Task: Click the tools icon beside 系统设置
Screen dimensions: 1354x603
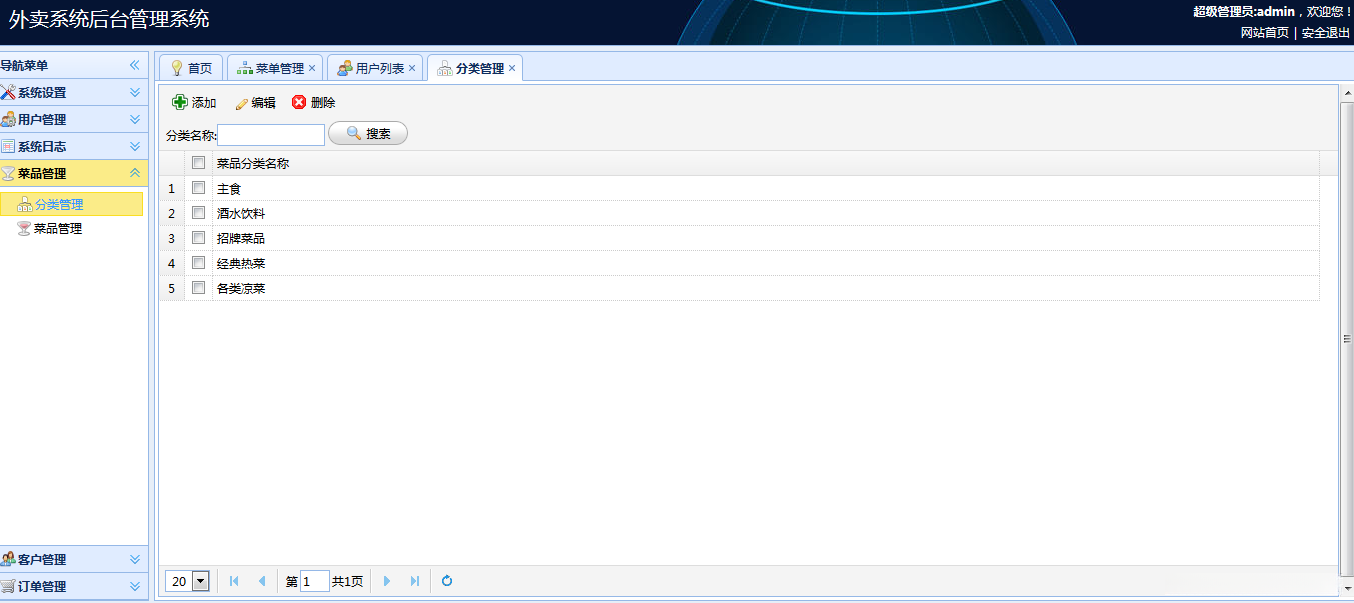Action: pos(8,92)
